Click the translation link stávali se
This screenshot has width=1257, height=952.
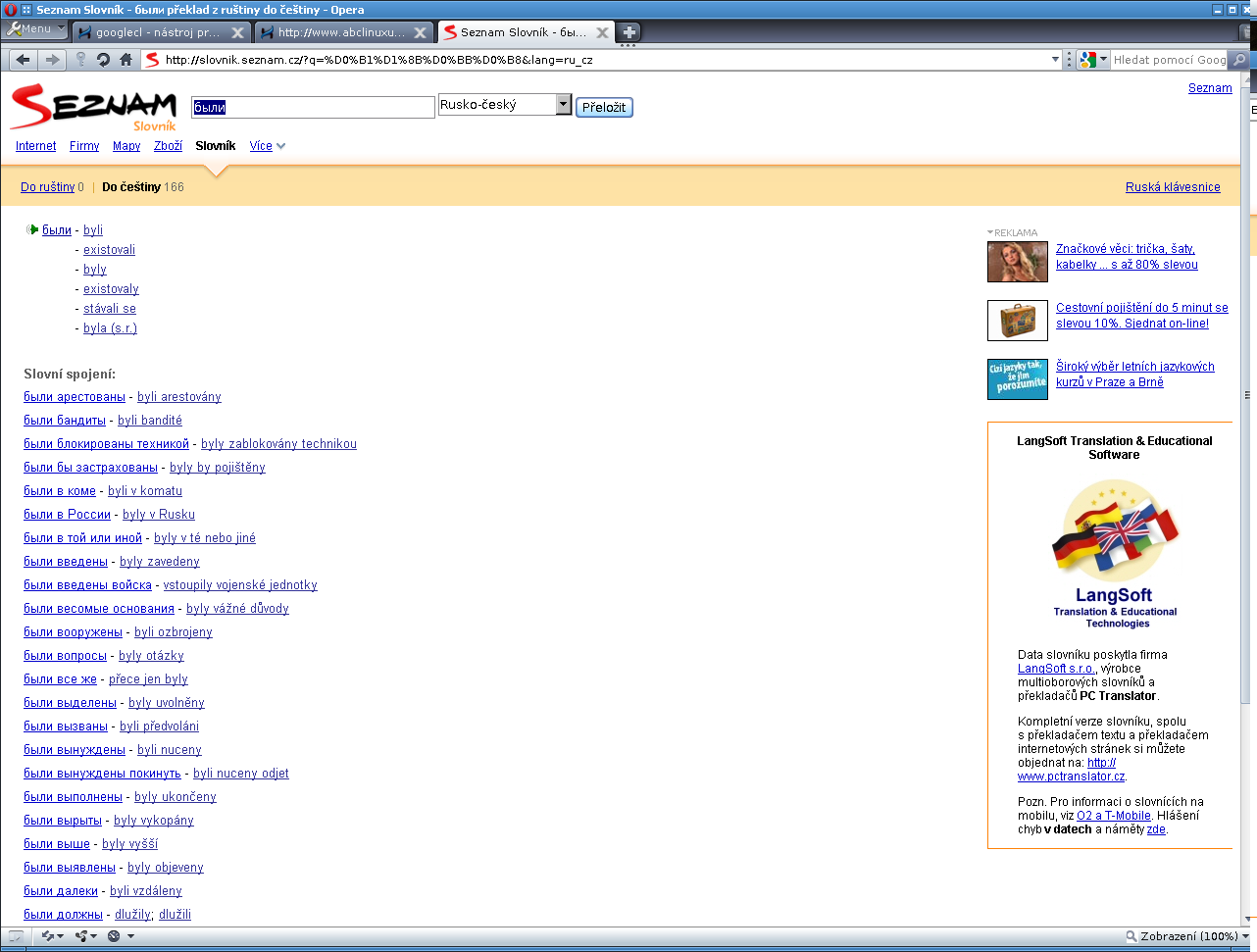(110, 309)
